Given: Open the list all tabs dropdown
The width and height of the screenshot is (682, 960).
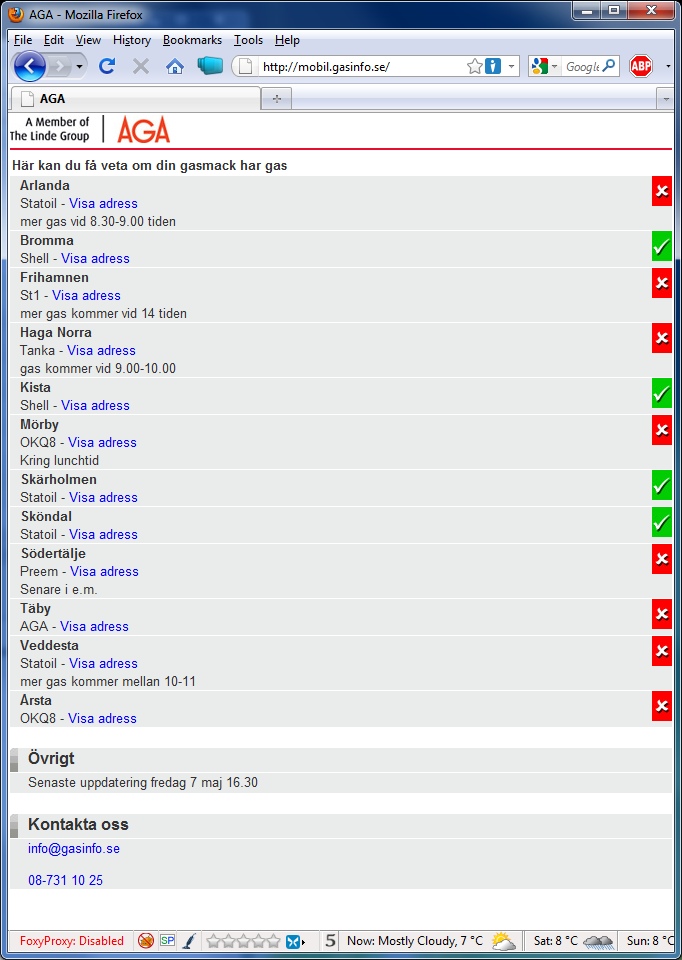Looking at the screenshot, I should point(665,99).
